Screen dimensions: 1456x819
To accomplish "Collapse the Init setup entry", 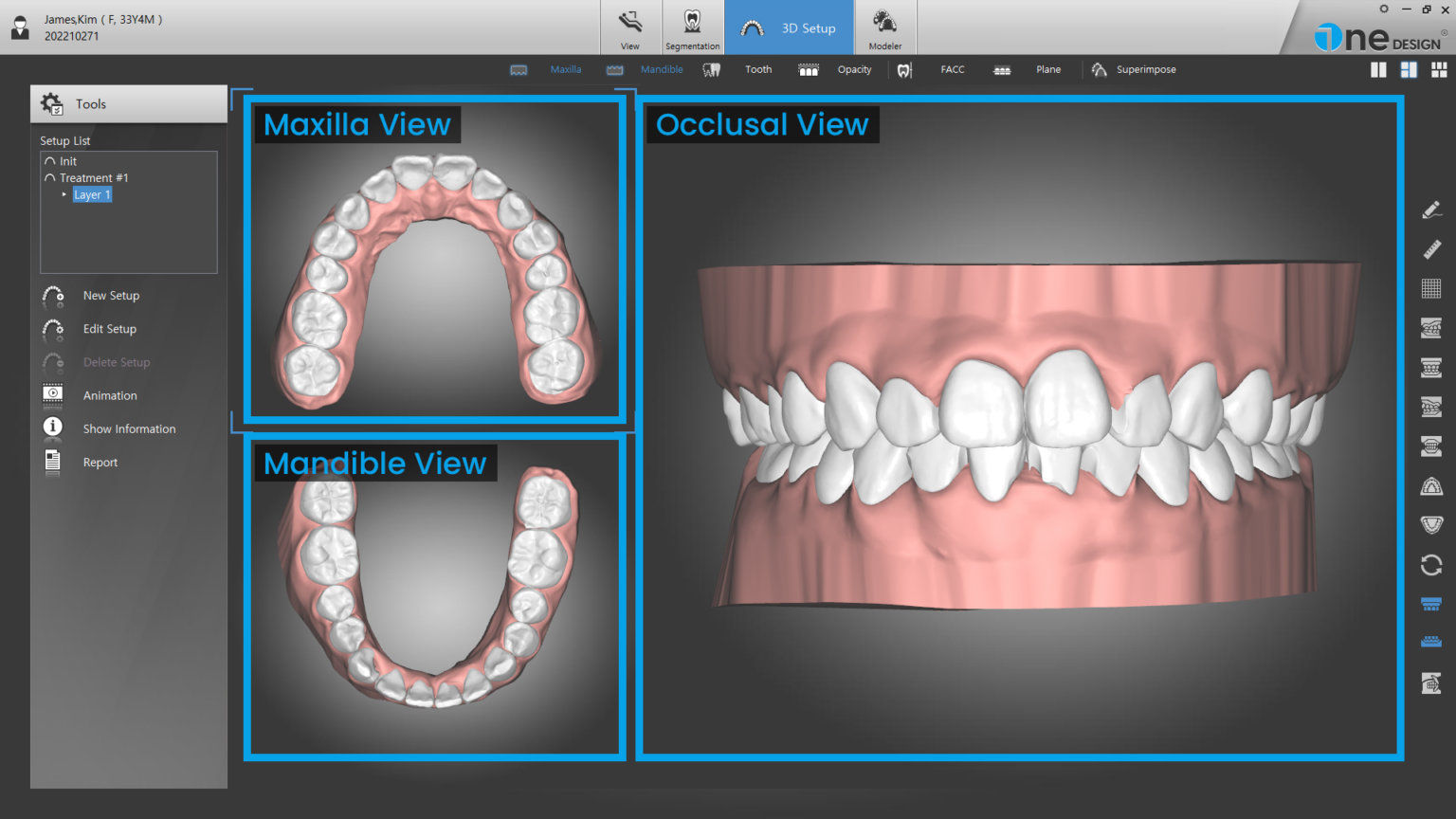I will 49,160.
